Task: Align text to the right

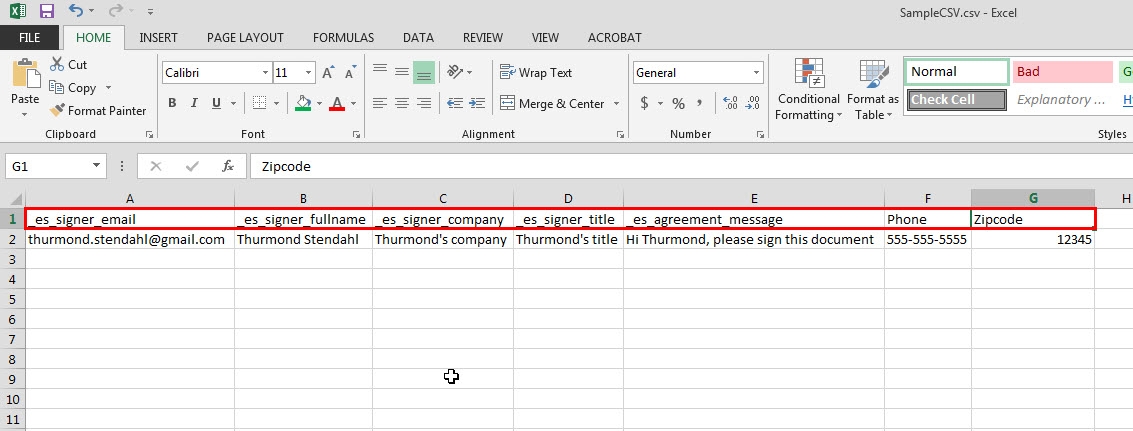Action: pyautogui.click(x=424, y=103)
